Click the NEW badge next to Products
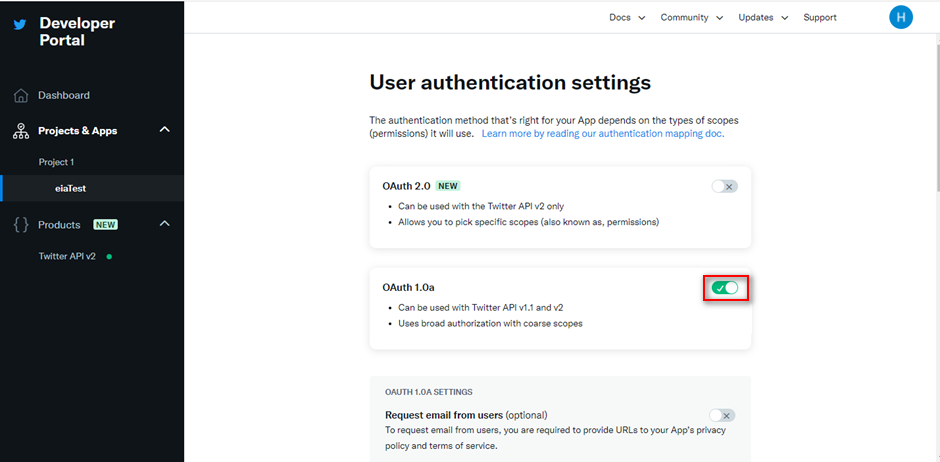Viewport: 940px width, 462px height. click(x=106, y=225)
